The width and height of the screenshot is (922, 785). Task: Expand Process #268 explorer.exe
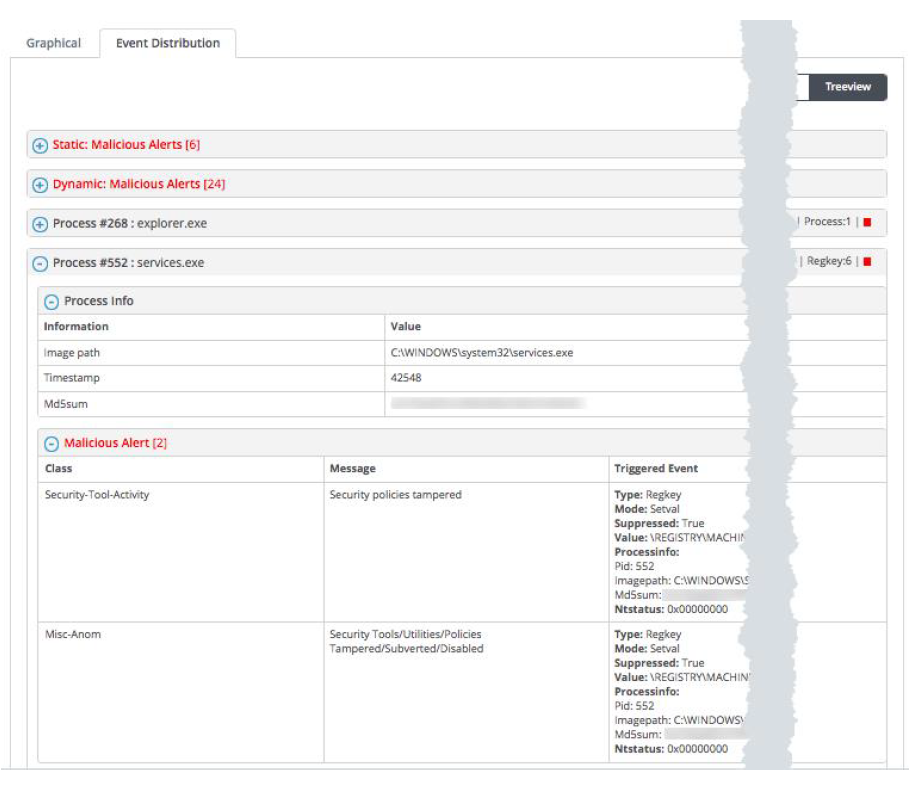(40, 224)
